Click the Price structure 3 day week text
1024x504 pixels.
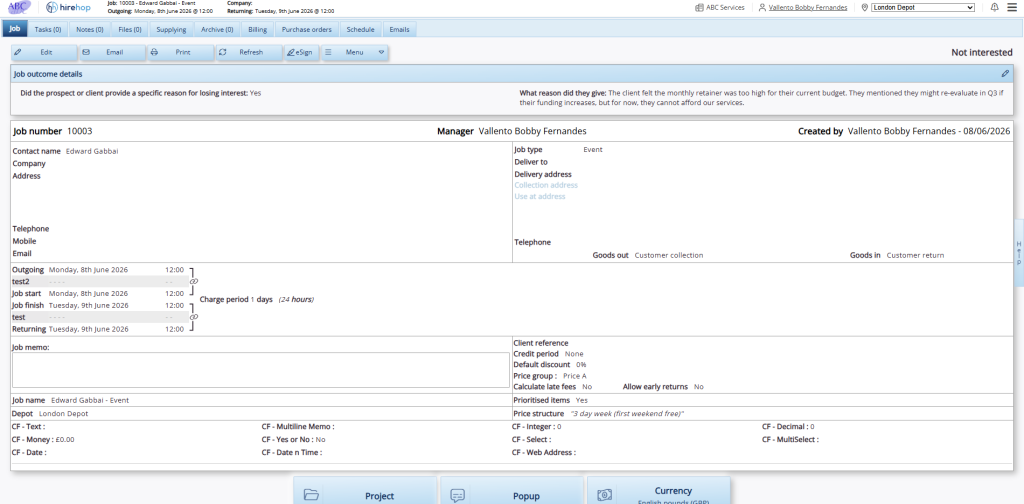click(x=627, y=414)
